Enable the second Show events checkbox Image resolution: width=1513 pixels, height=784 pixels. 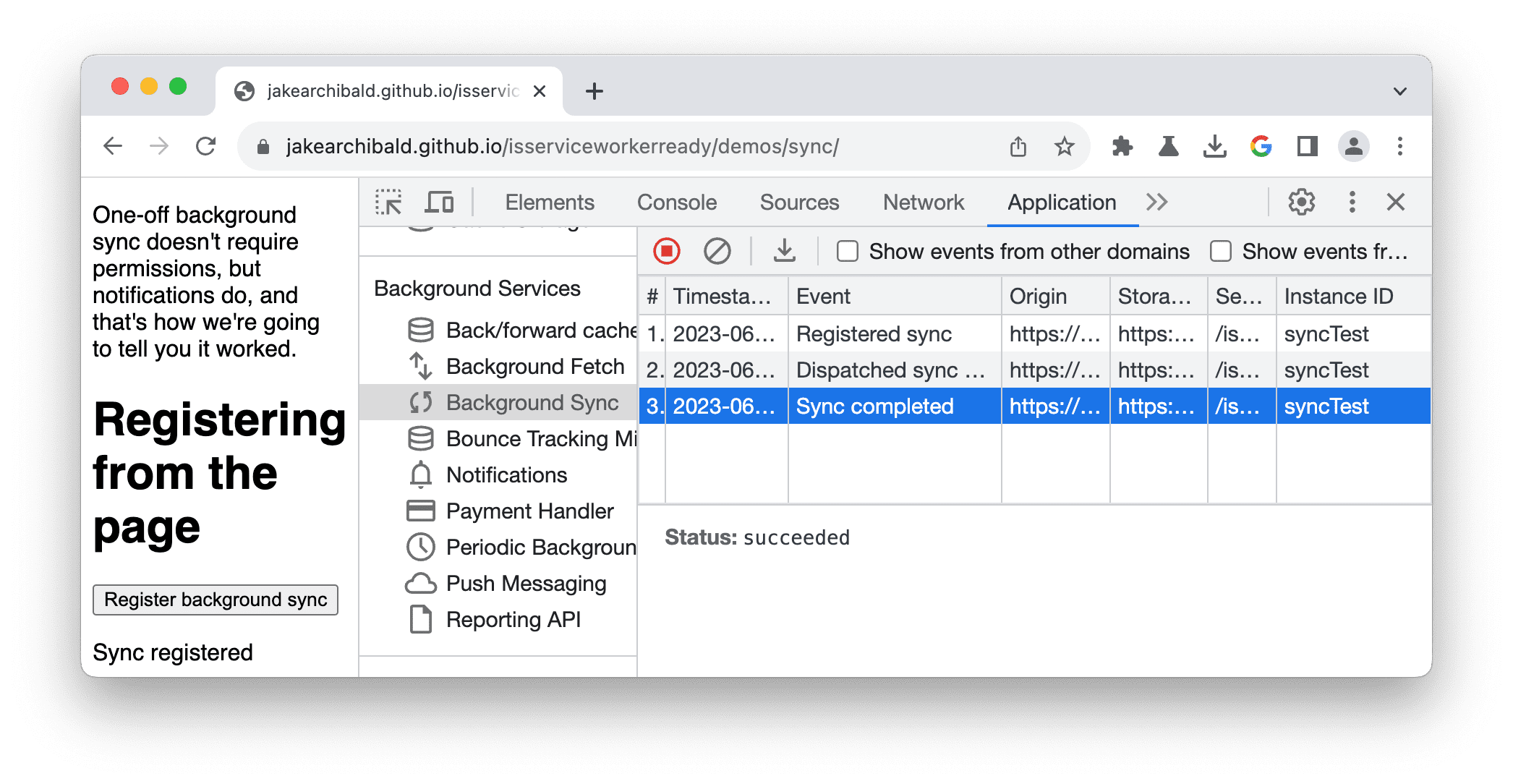[x=1217, y=251]
